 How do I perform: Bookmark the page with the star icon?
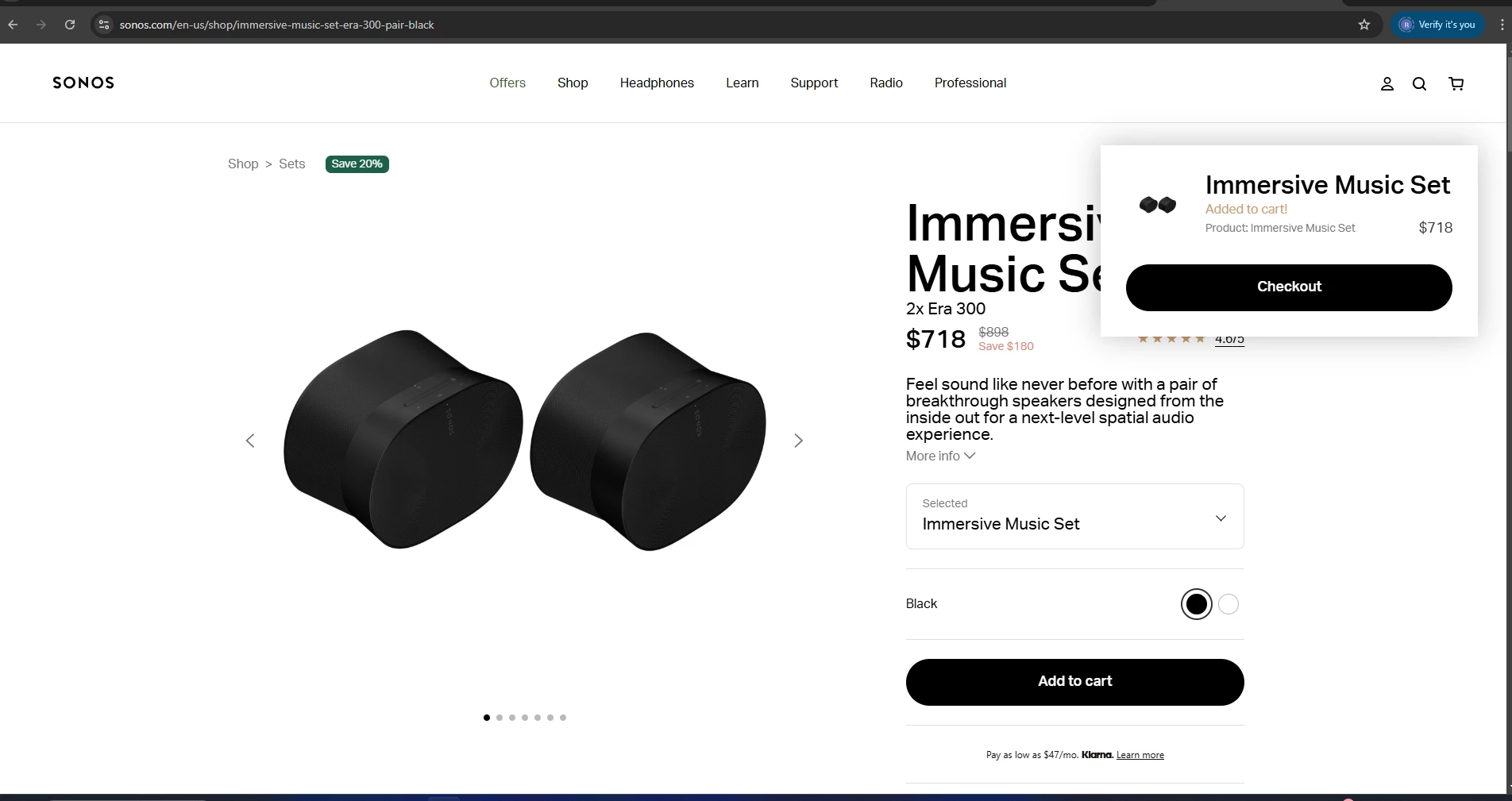pos(1364,25)
